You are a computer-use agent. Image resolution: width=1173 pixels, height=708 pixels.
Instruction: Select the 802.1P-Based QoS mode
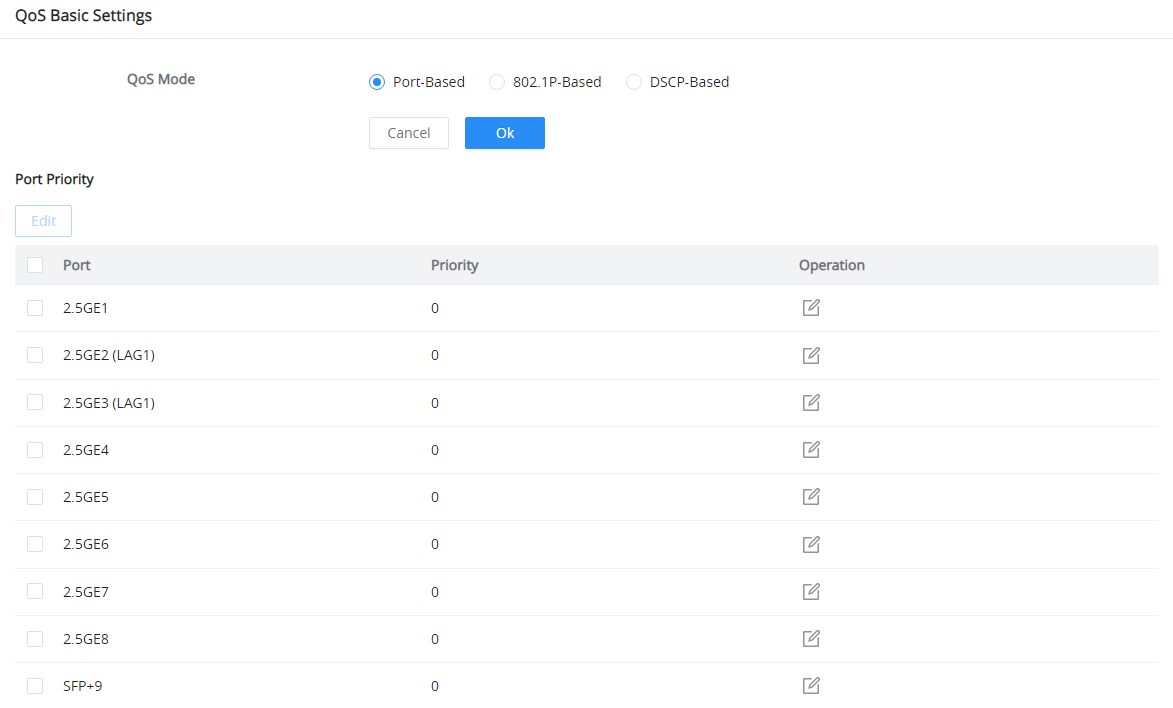pos(497,82)
